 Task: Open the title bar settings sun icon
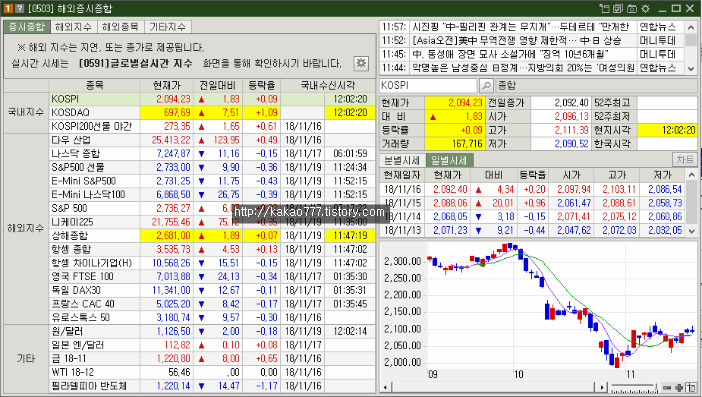click(x=645, y=8)
